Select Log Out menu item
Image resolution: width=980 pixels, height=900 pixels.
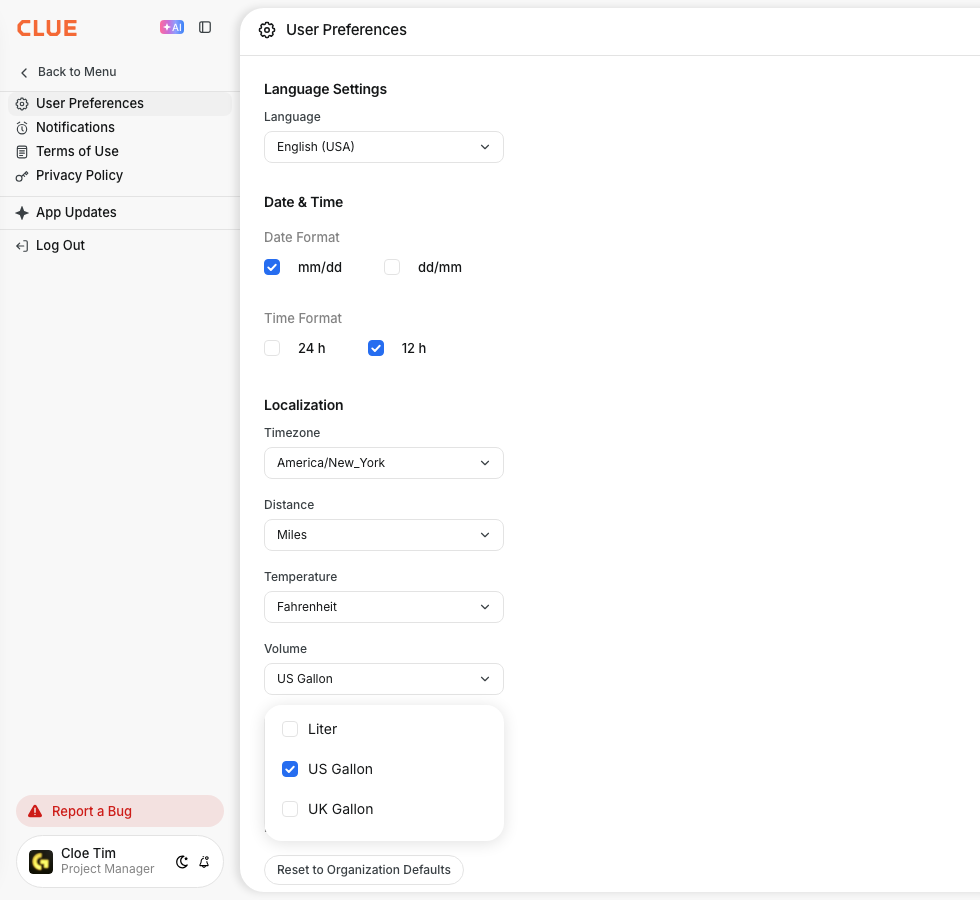119,246
